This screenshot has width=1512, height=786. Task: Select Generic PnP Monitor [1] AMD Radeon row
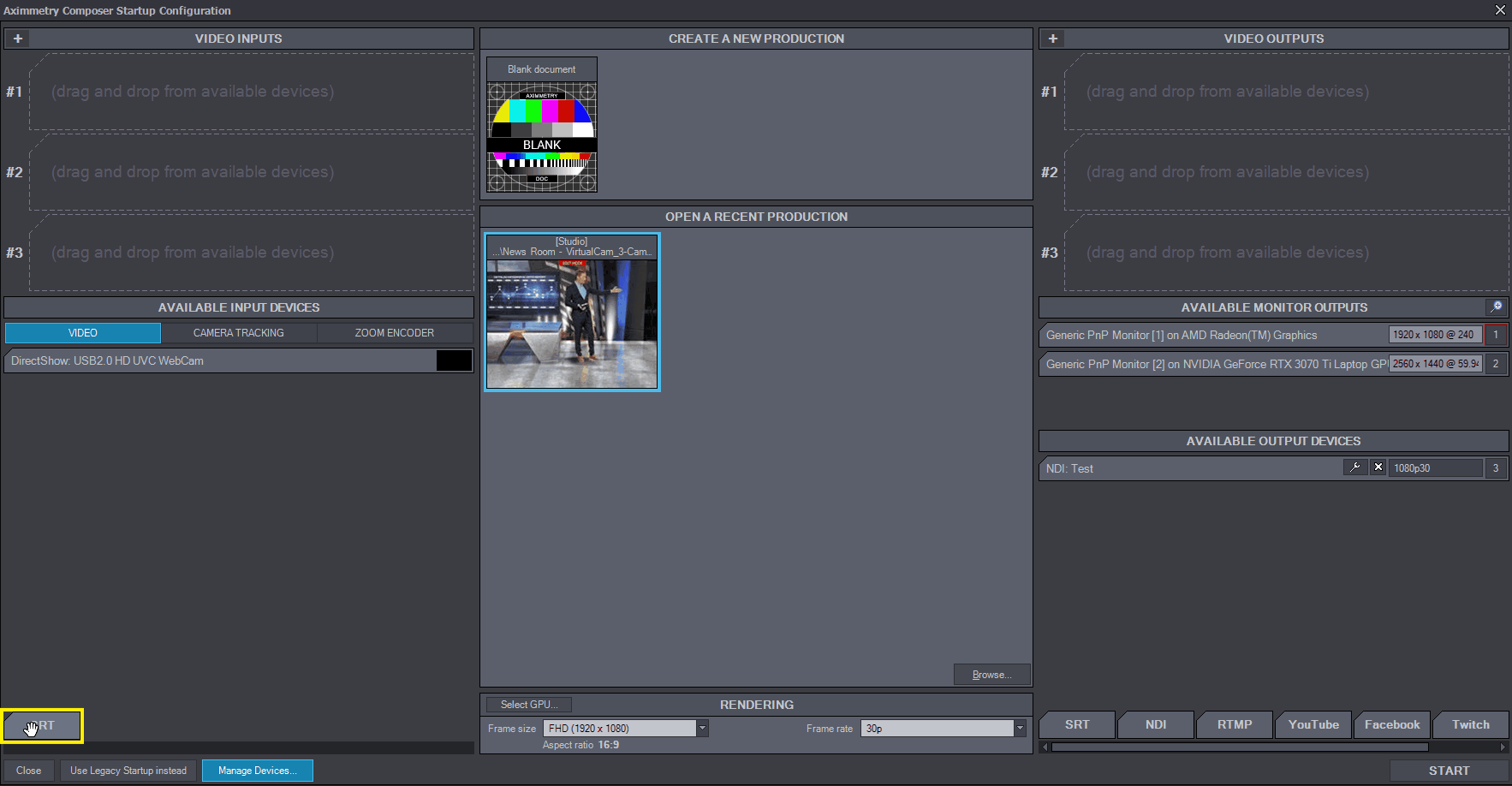point(1273,335)
